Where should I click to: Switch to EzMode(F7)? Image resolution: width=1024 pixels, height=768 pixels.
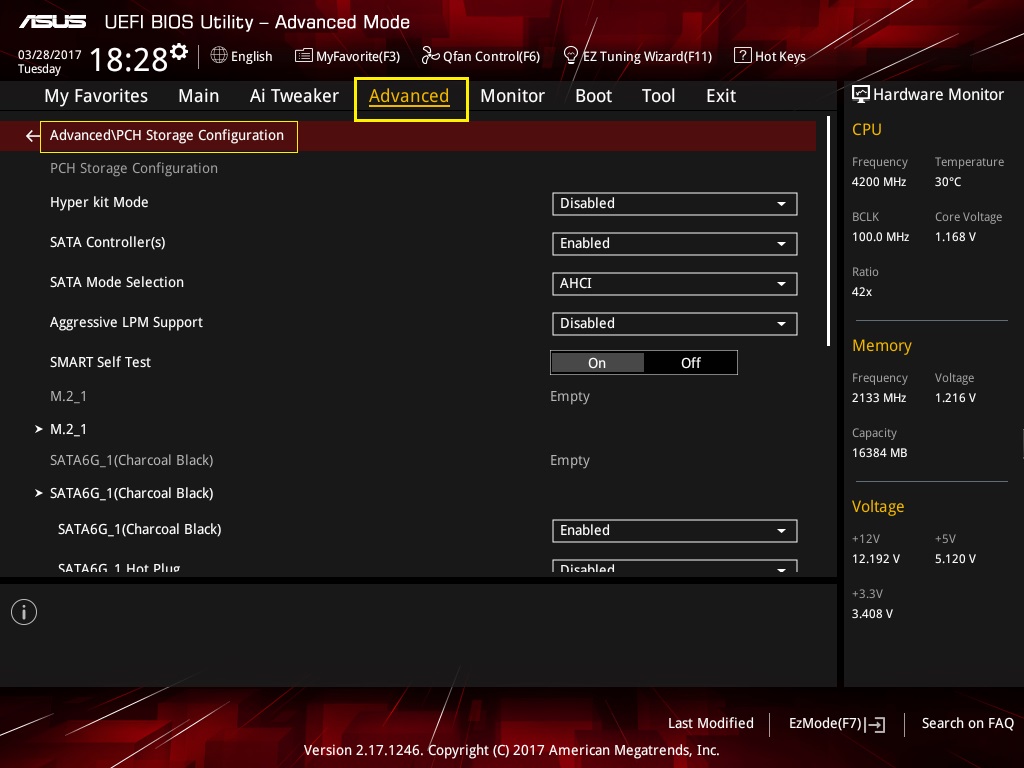[x=837, y=724]
